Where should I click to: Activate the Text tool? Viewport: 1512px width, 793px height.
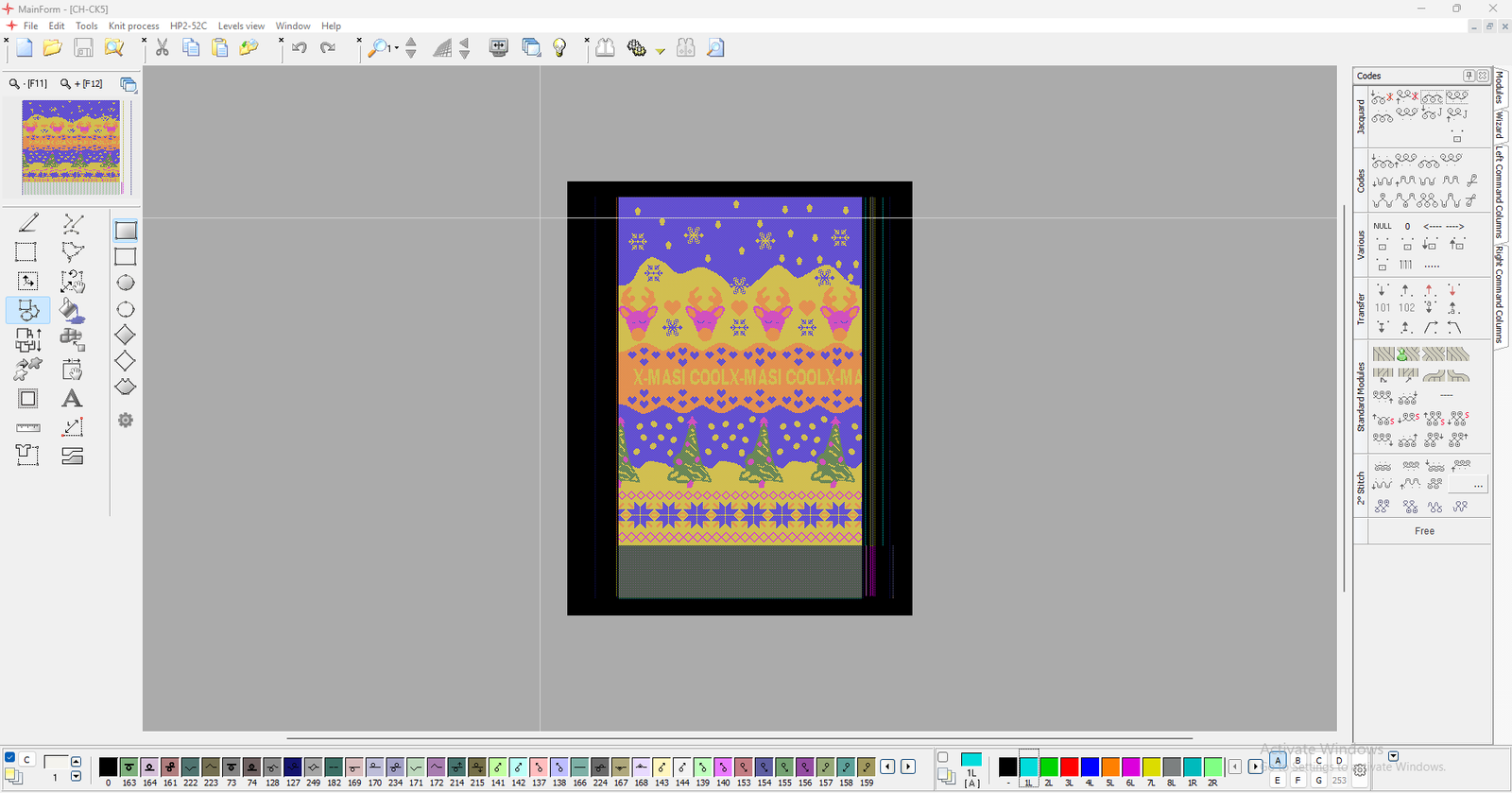click(x=72, y=399)
